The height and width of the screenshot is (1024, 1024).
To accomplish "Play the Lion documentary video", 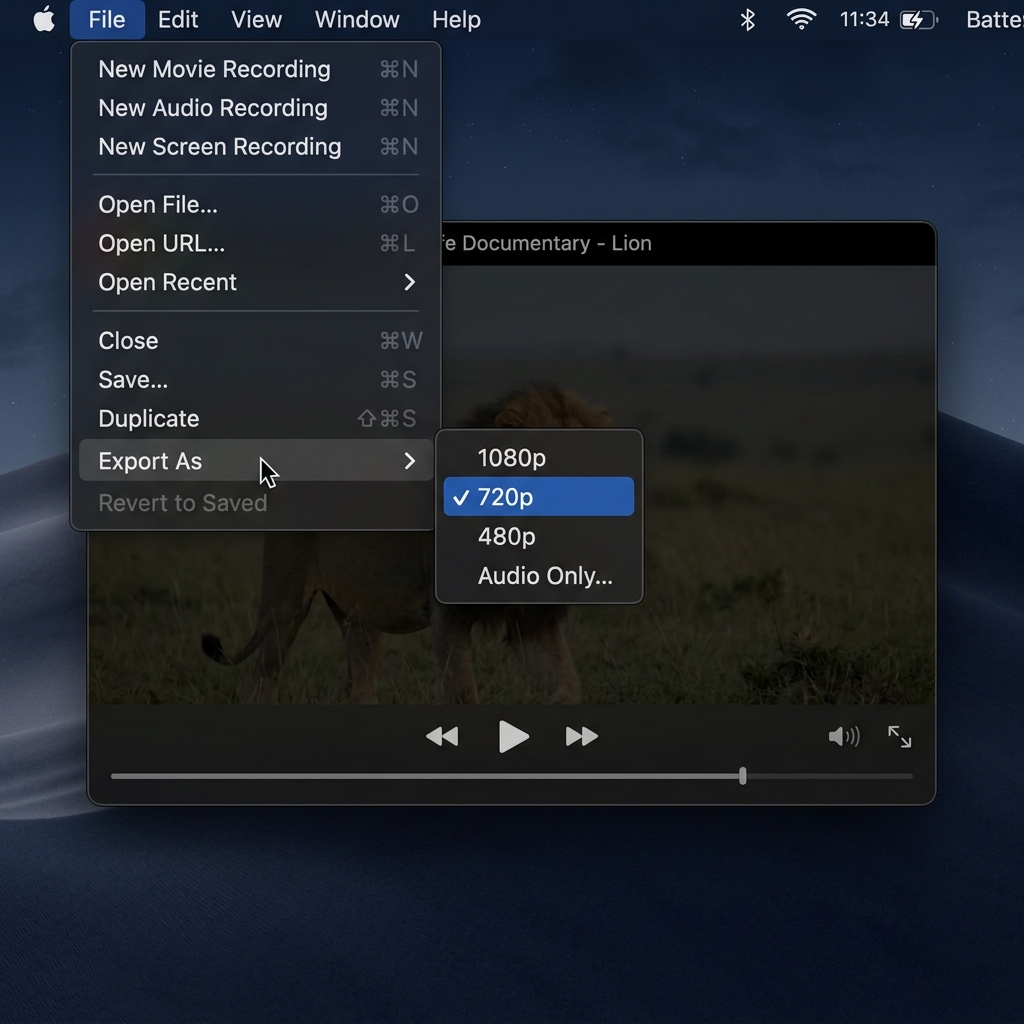I will [x=513, y=737].
